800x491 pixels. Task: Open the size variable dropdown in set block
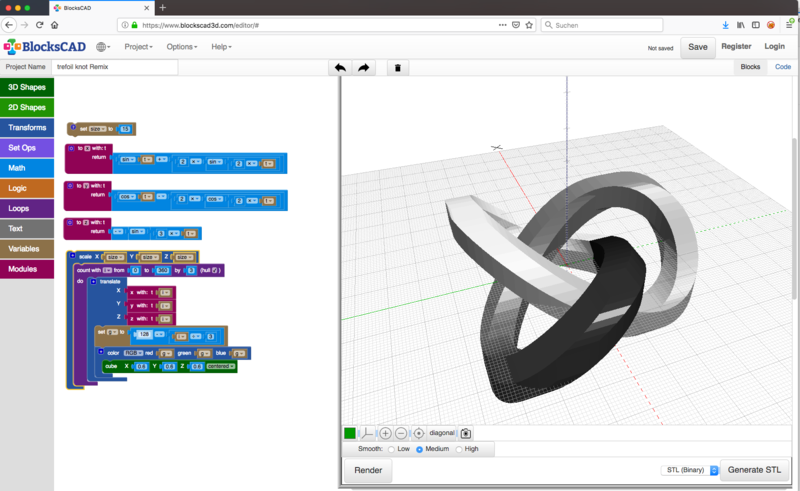coord(98,129)
